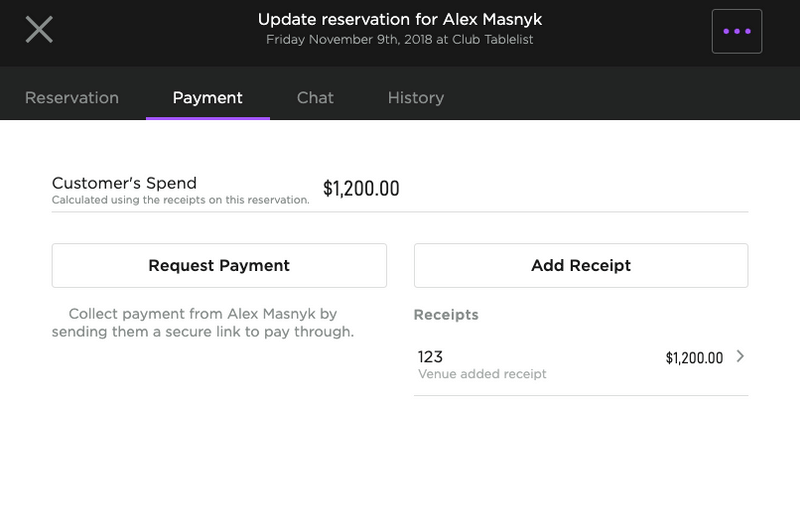Close the update reservation dialog
Image resolution: width=800 pixels, height=508 pixels.
[x=39, y=30]
